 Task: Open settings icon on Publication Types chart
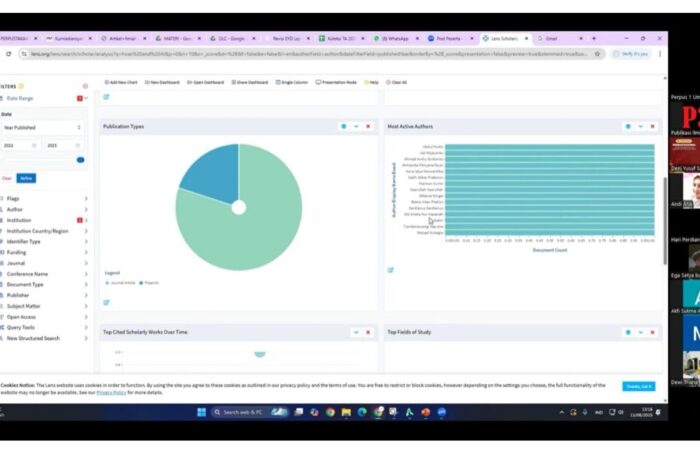point(343,126)
